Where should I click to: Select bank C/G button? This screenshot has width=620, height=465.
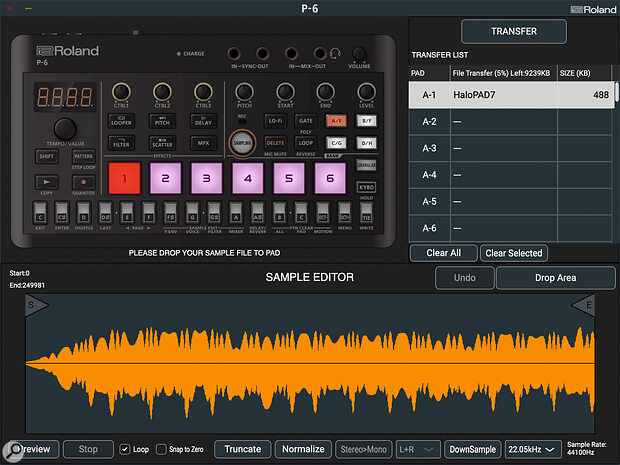click(336, 143)
